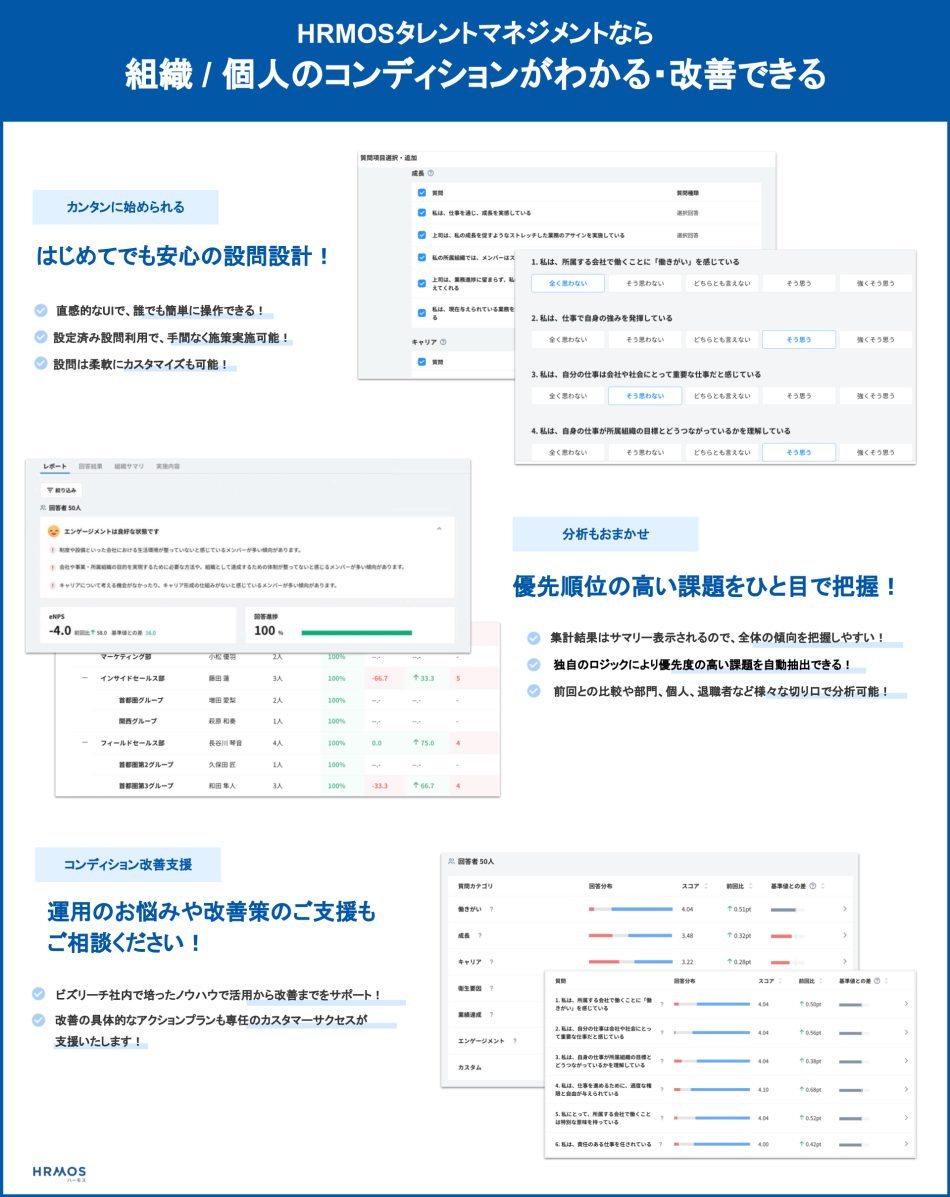Select そう思う for survey question 4
This screenshot has height=1197, width=950.
pyautogui.click(x=799, y=453)
